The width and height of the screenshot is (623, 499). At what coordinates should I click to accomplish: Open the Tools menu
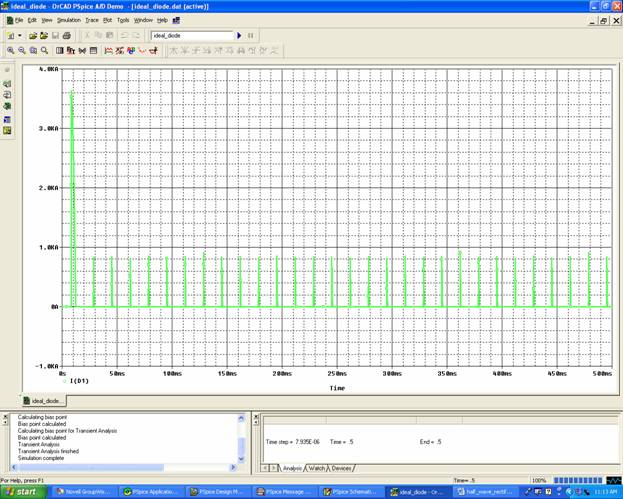coord(123,20)
